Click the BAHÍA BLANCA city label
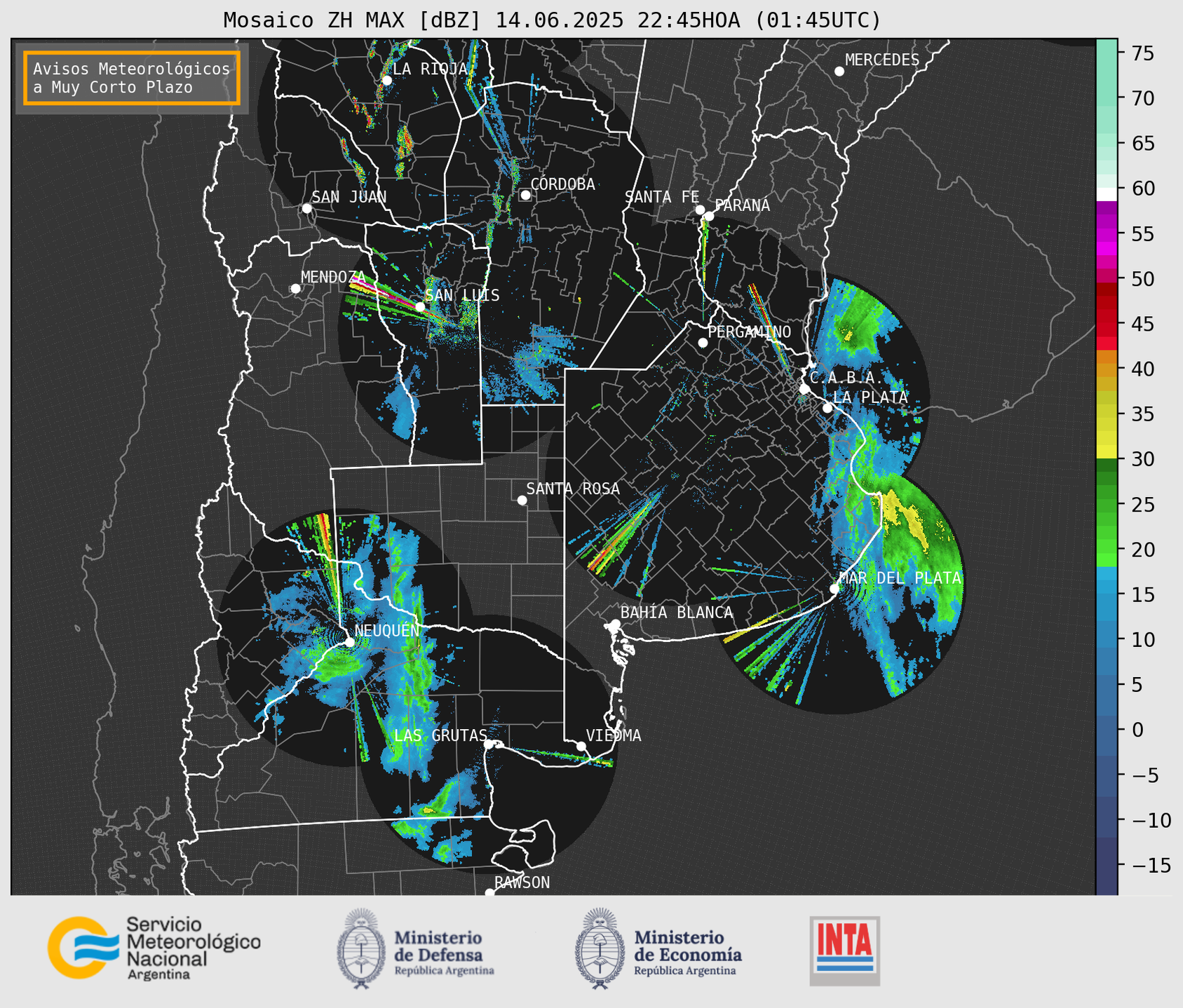1183x1008 pixels. (x=677, y=613)
